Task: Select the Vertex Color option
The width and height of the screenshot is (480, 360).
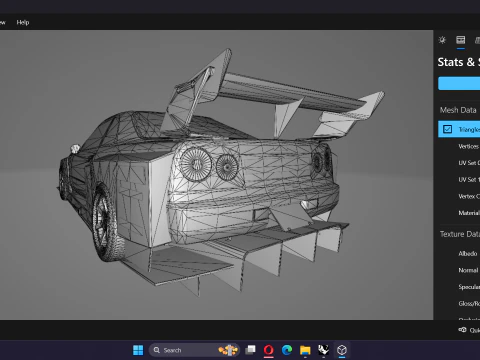Action: pyautogui.click(x=469, y=196)
